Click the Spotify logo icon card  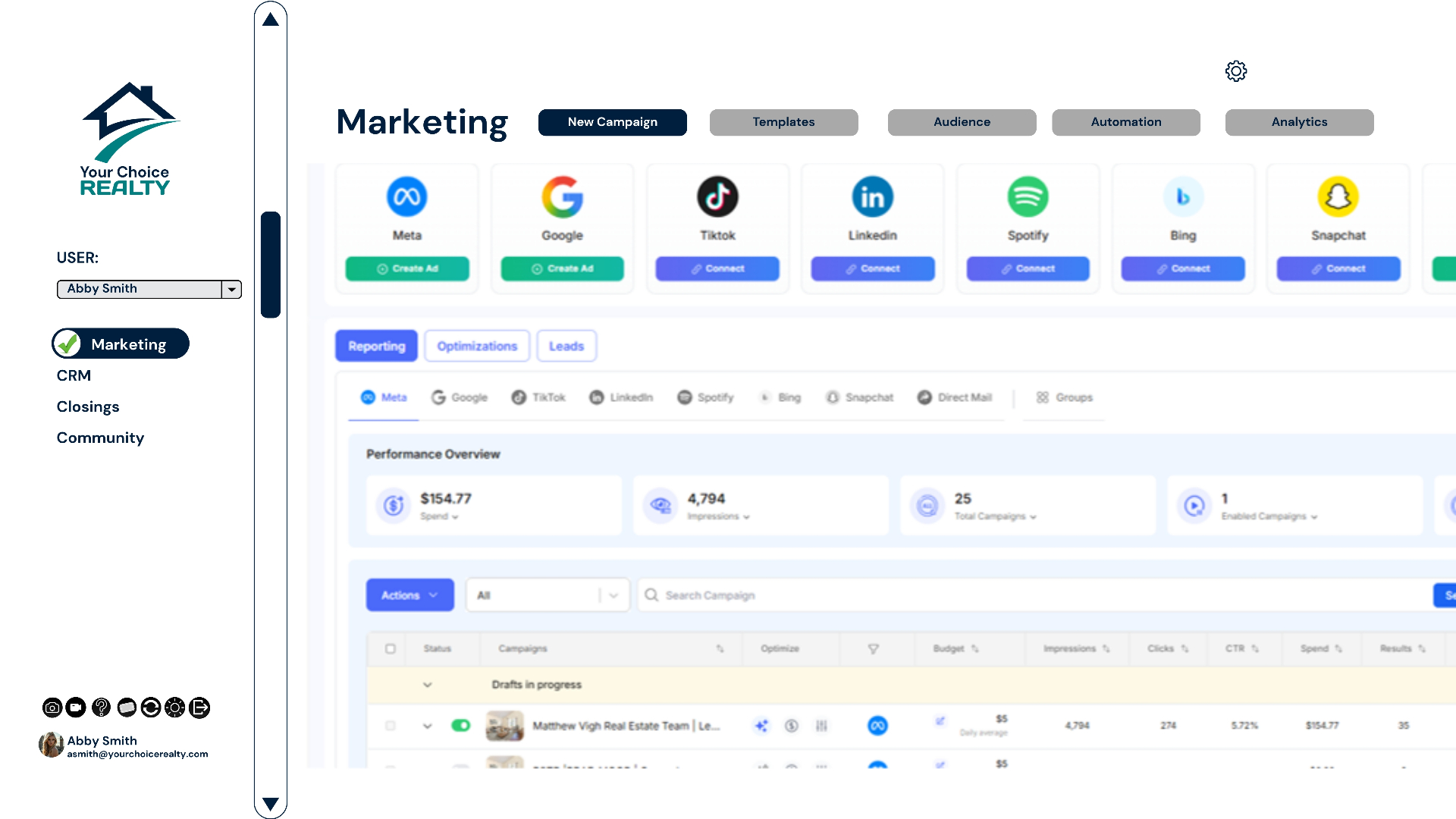click(x=1028, y=197)
